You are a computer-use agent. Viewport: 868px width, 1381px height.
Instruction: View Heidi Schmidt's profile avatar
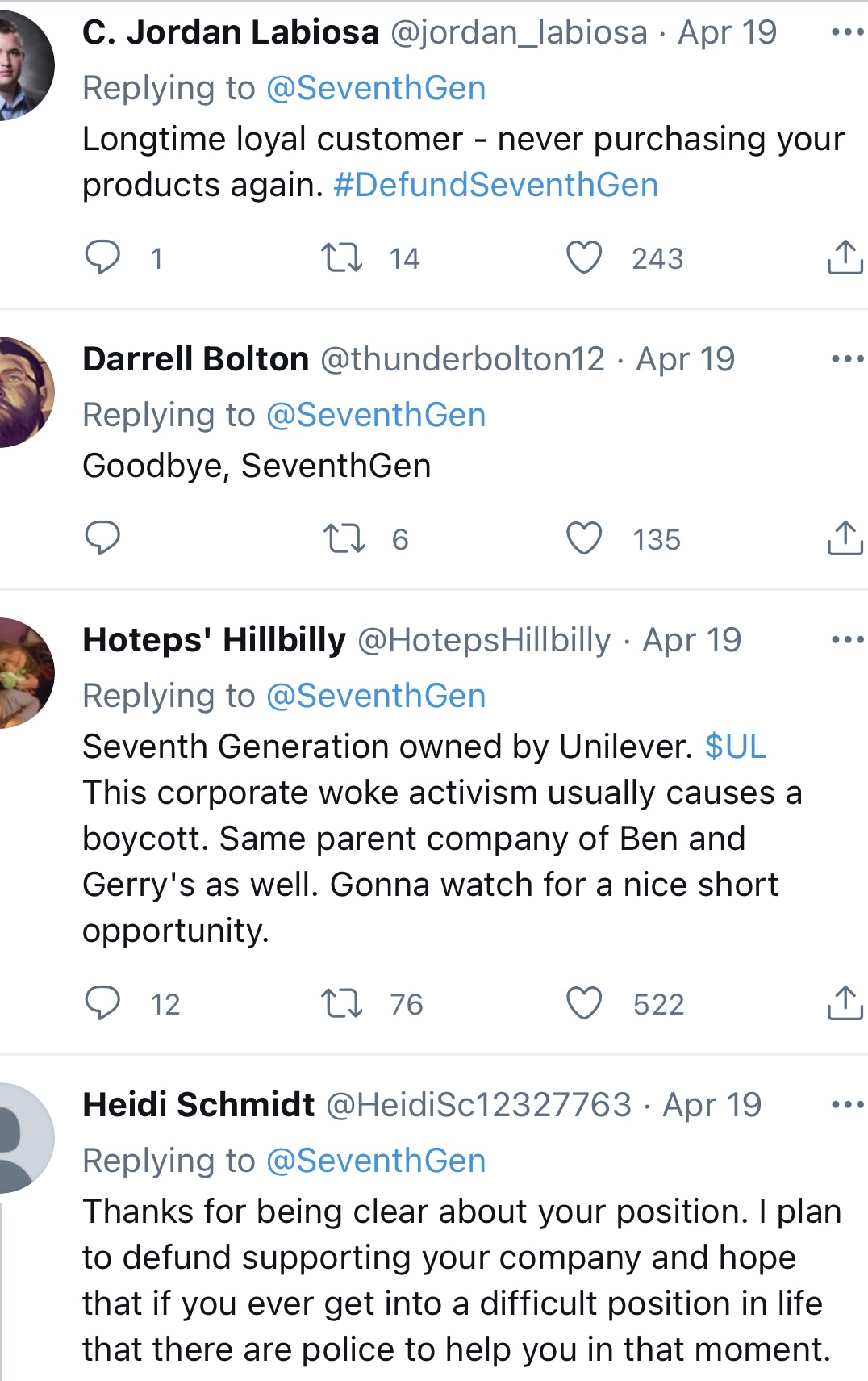tap(24, 1138)
